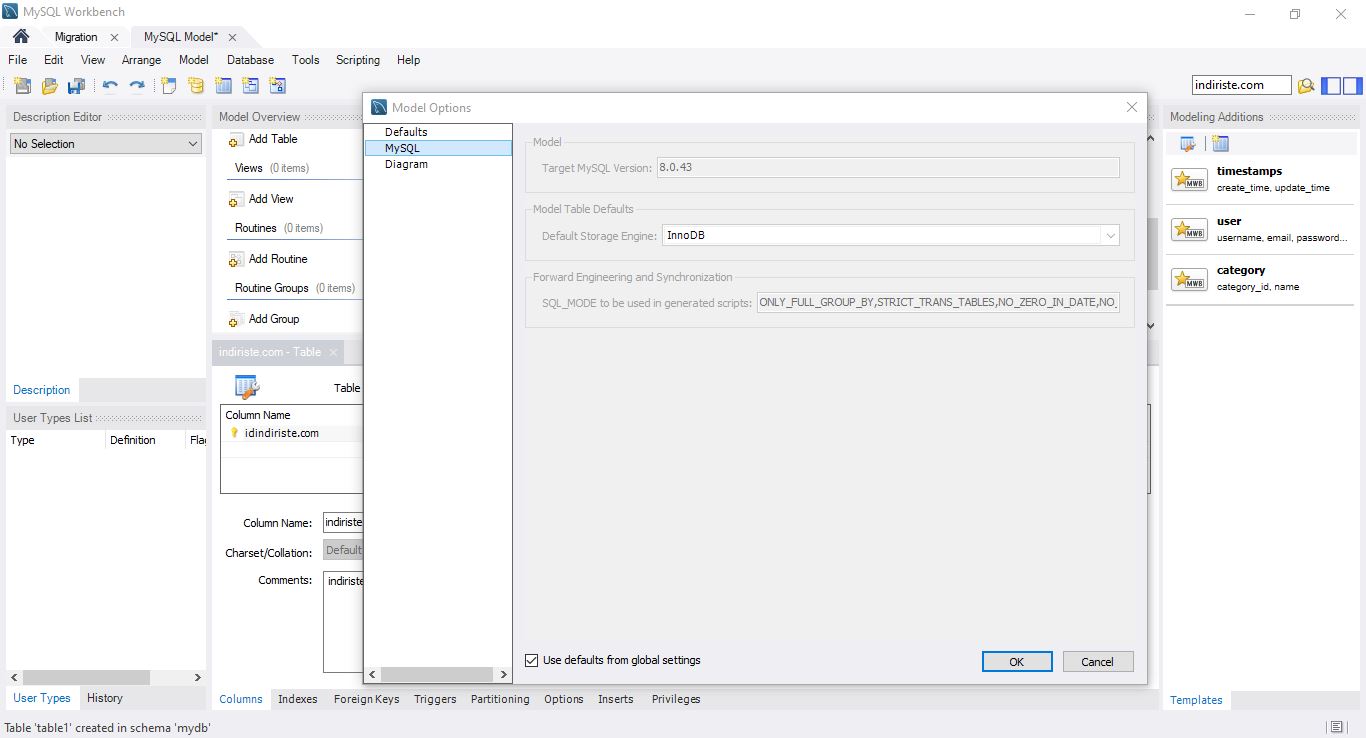The image size is (1366, 738).
Task: Click the primary key icon of idindiriste.com
Action: tap(235, 433)
